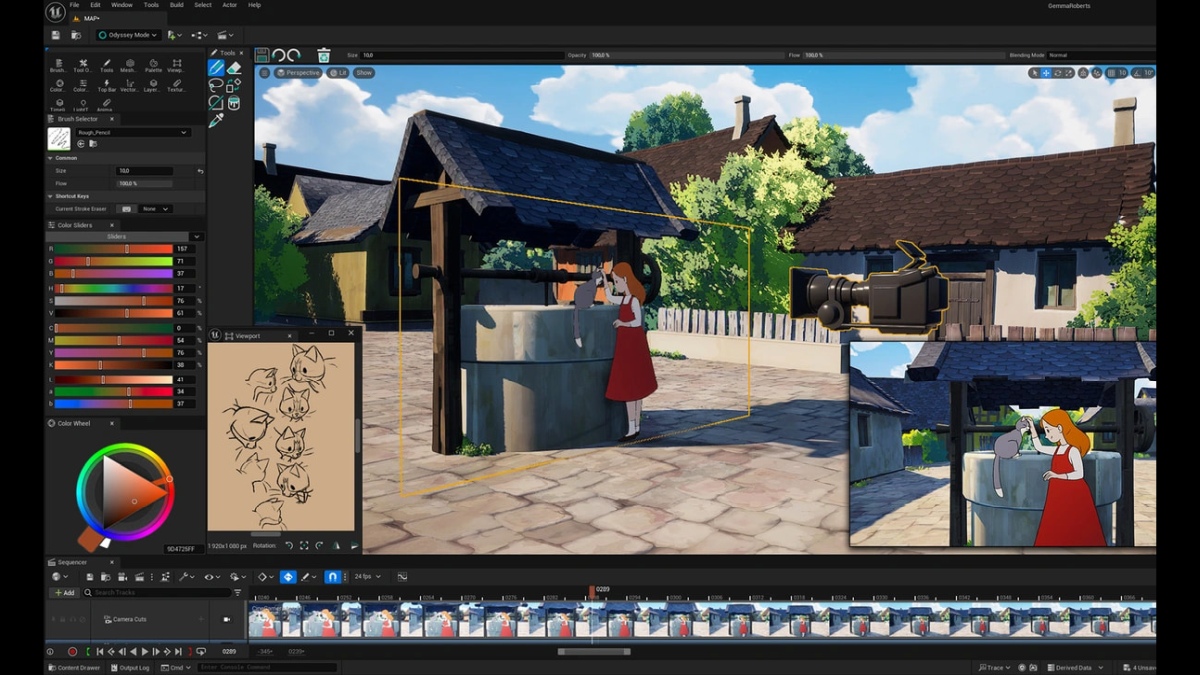Click the undo arrow above viewport
This screenshot has width=1200, height=675.
tap(278, 55)
